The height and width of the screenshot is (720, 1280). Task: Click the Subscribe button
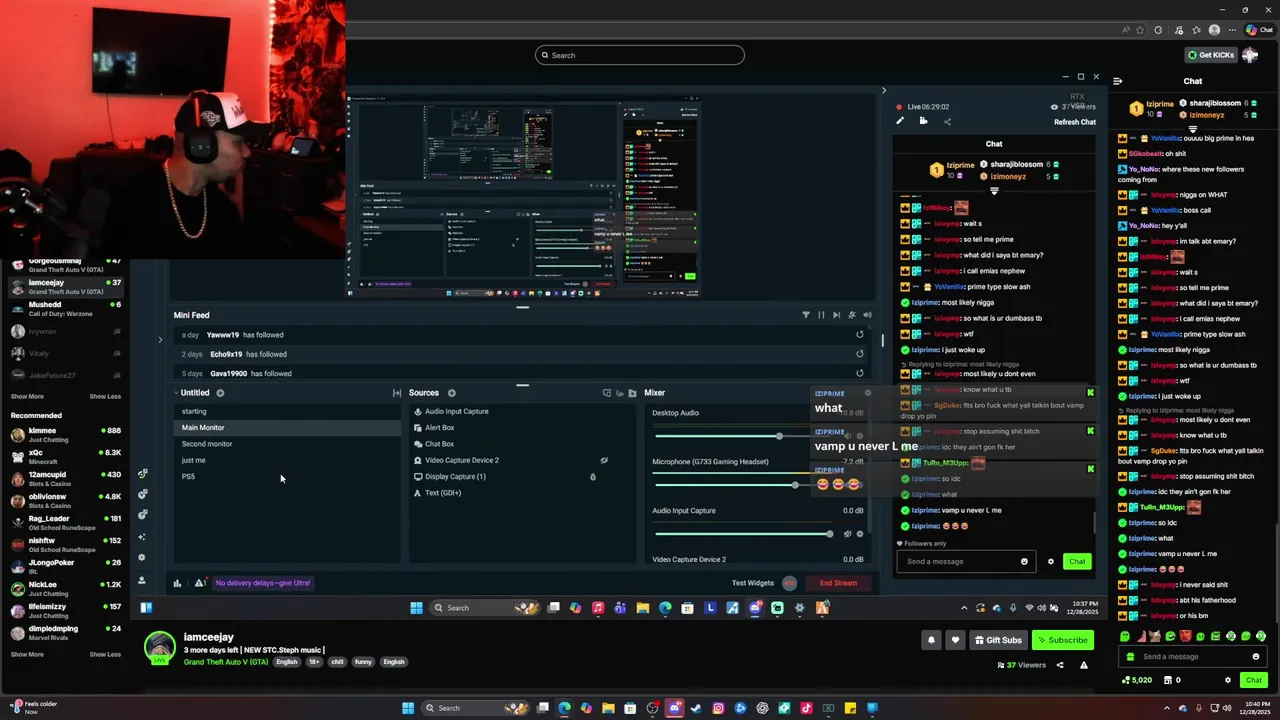[x=1062, y=640]
